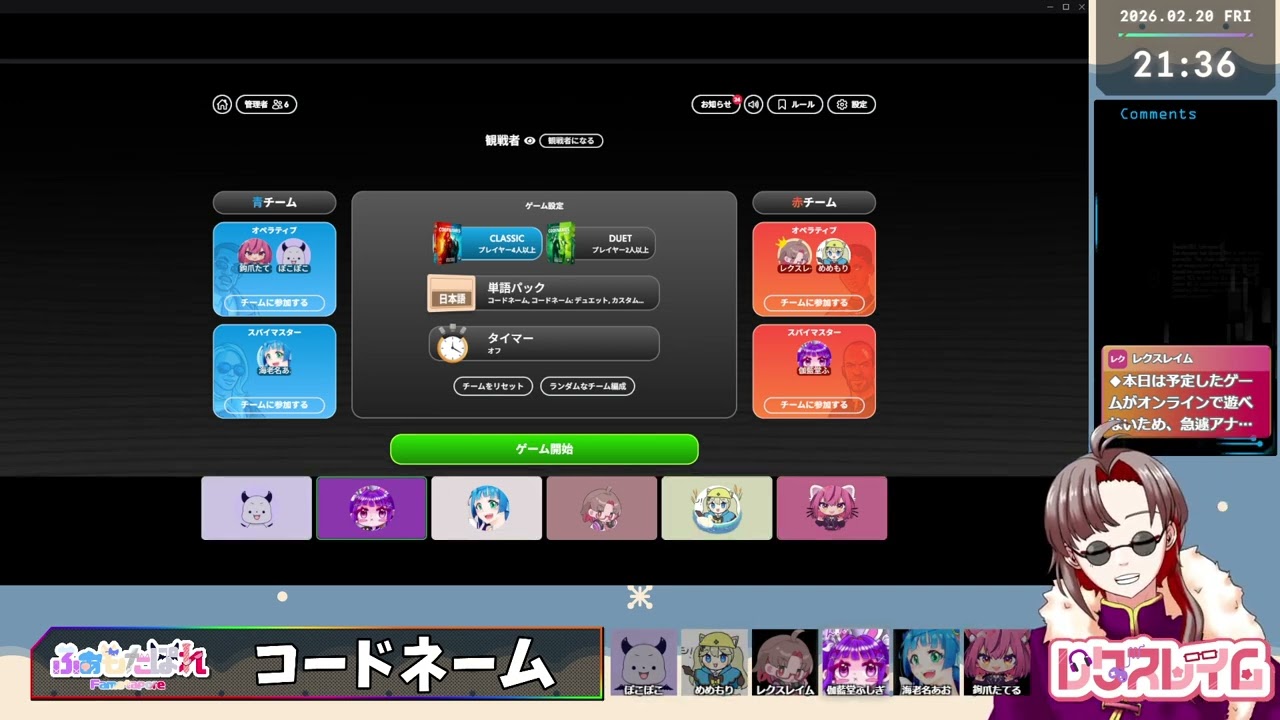Image resolution: width=1280 pixels, height=720 pixels.
Task: Open お知らせ notifications
Action: [x=715, y=104]
